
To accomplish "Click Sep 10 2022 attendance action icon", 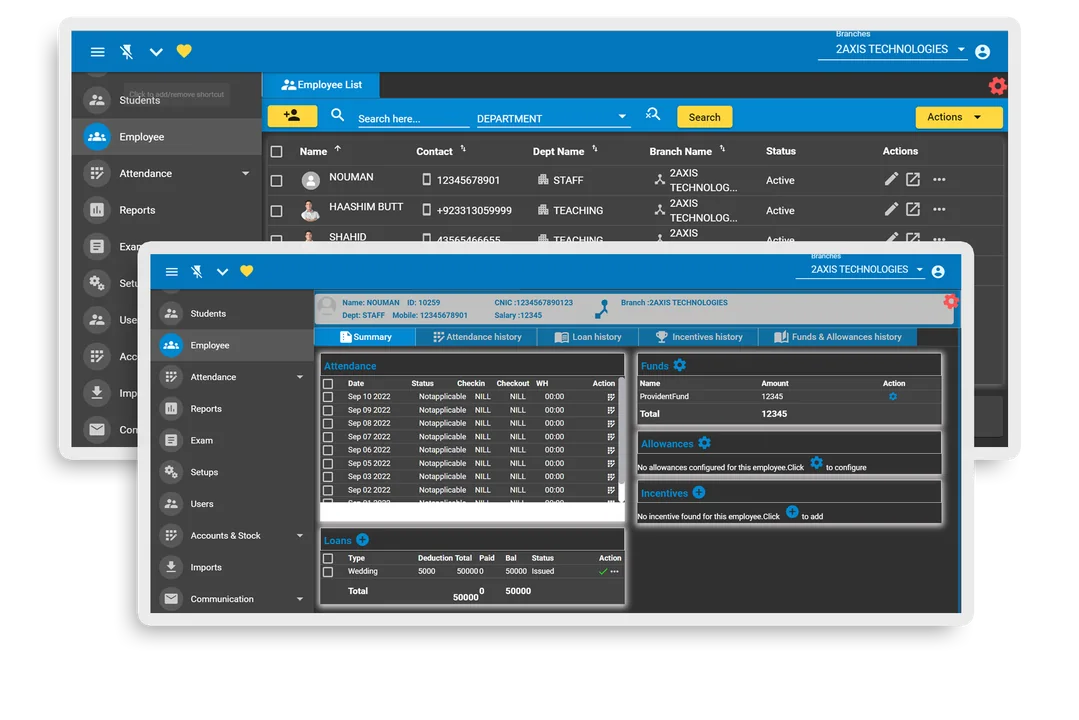I will 610,397.
